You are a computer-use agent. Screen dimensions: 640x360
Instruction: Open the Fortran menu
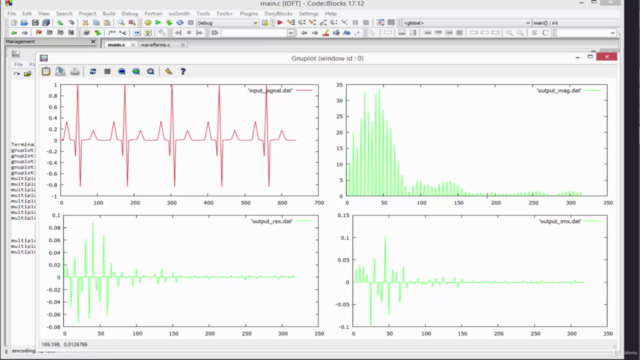coord(153,13)
